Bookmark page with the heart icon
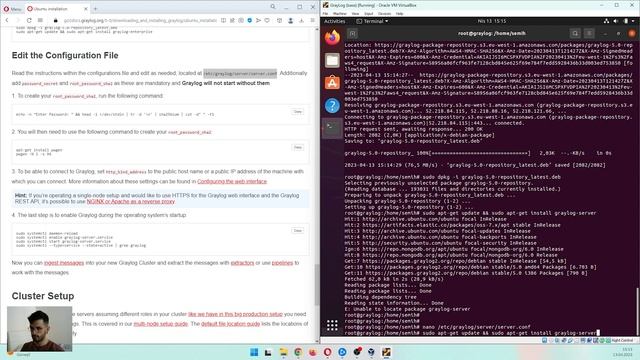 click(x=267, y=20)
